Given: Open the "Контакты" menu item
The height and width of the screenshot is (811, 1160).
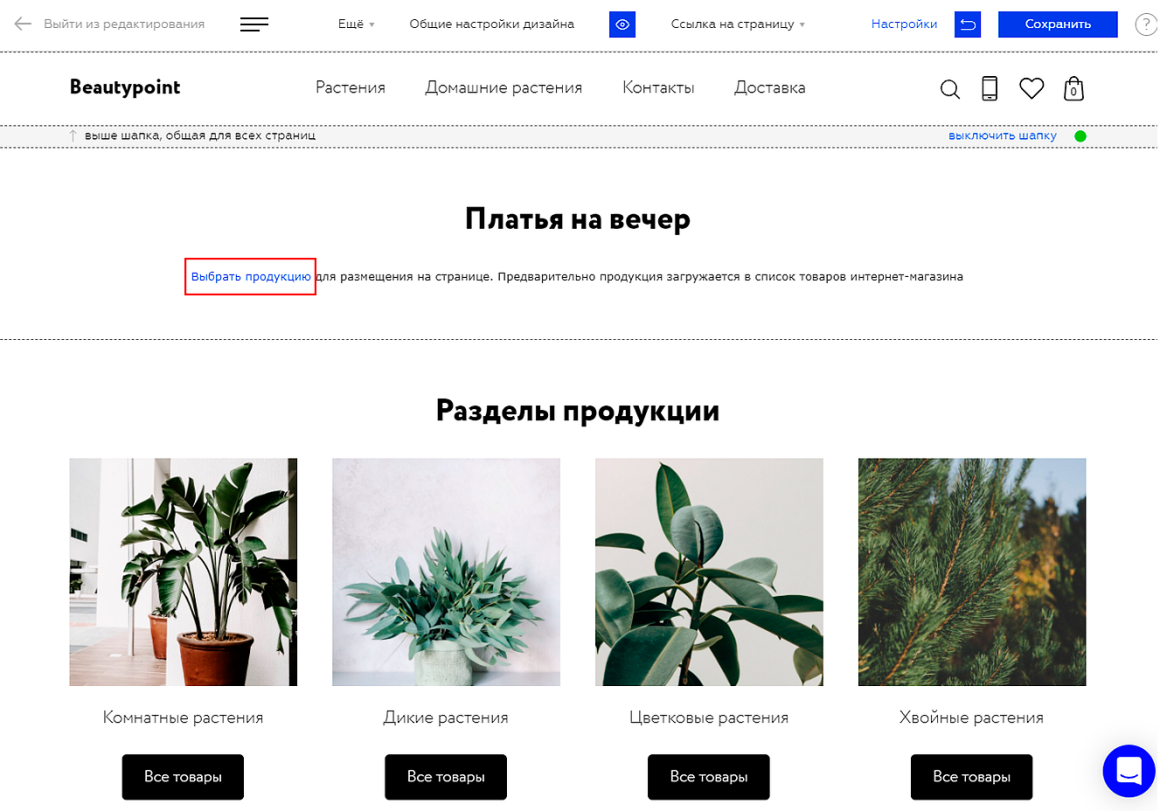Looking at the screenshot, I should point(658,88).
